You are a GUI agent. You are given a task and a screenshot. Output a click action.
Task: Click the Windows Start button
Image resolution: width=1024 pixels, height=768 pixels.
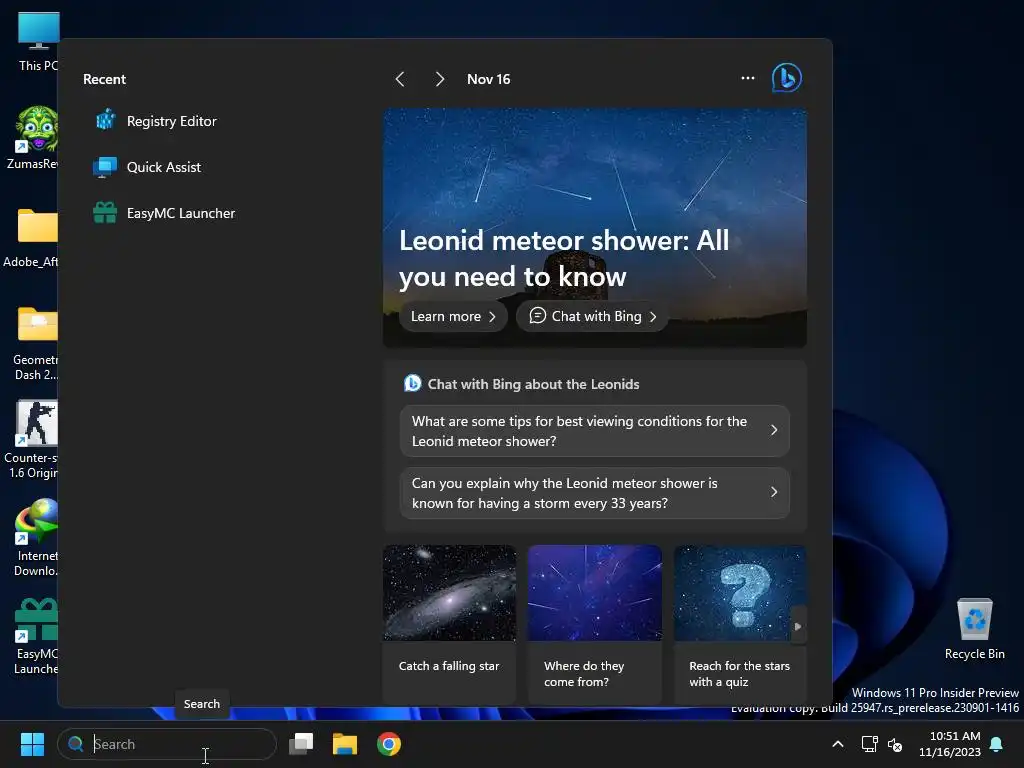(32, 744)
